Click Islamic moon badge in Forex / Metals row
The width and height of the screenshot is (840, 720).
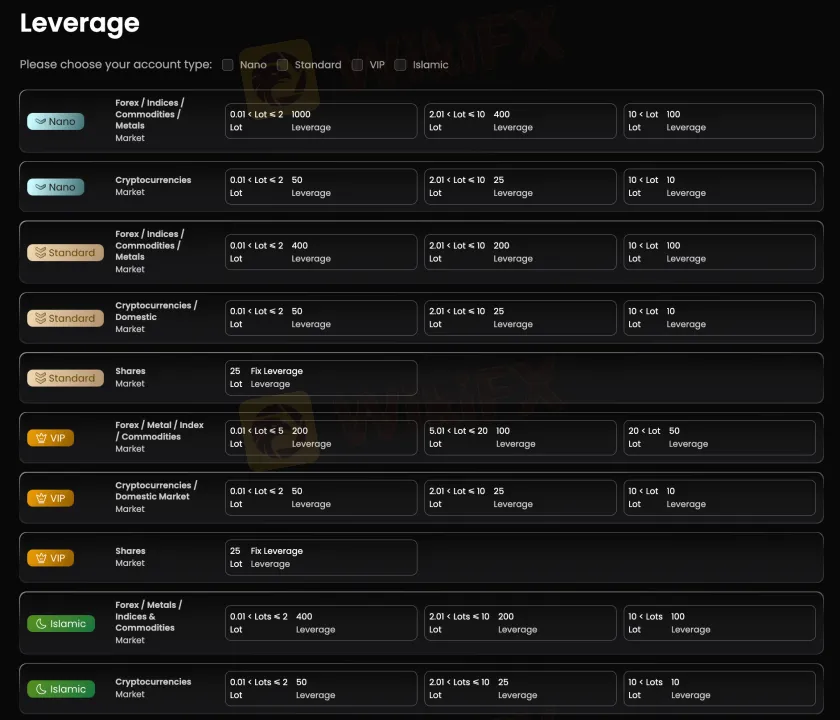(61, 623)
